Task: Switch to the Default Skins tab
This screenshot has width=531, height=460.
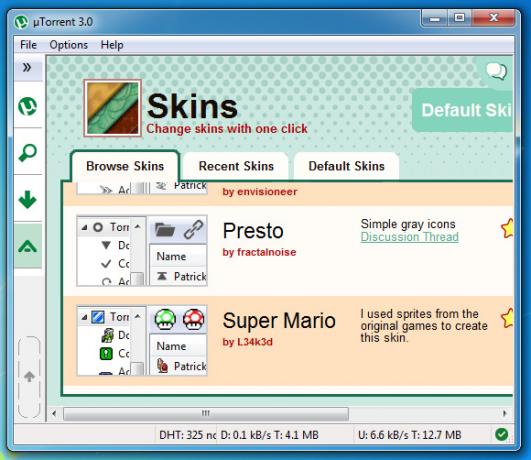Action: tap(346, 166)
